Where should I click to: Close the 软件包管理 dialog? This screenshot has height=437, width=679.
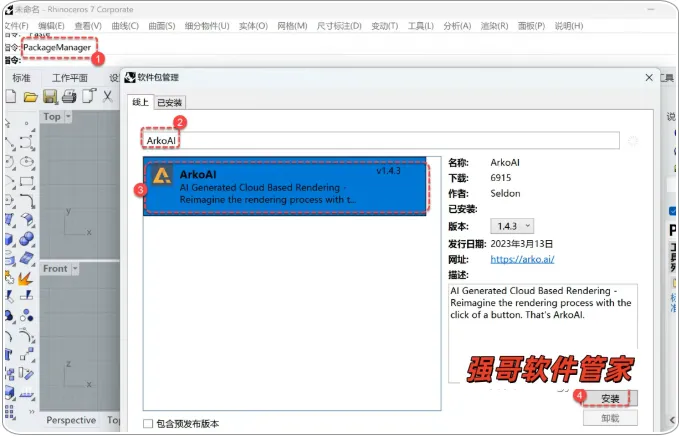[x=649, y=78]
